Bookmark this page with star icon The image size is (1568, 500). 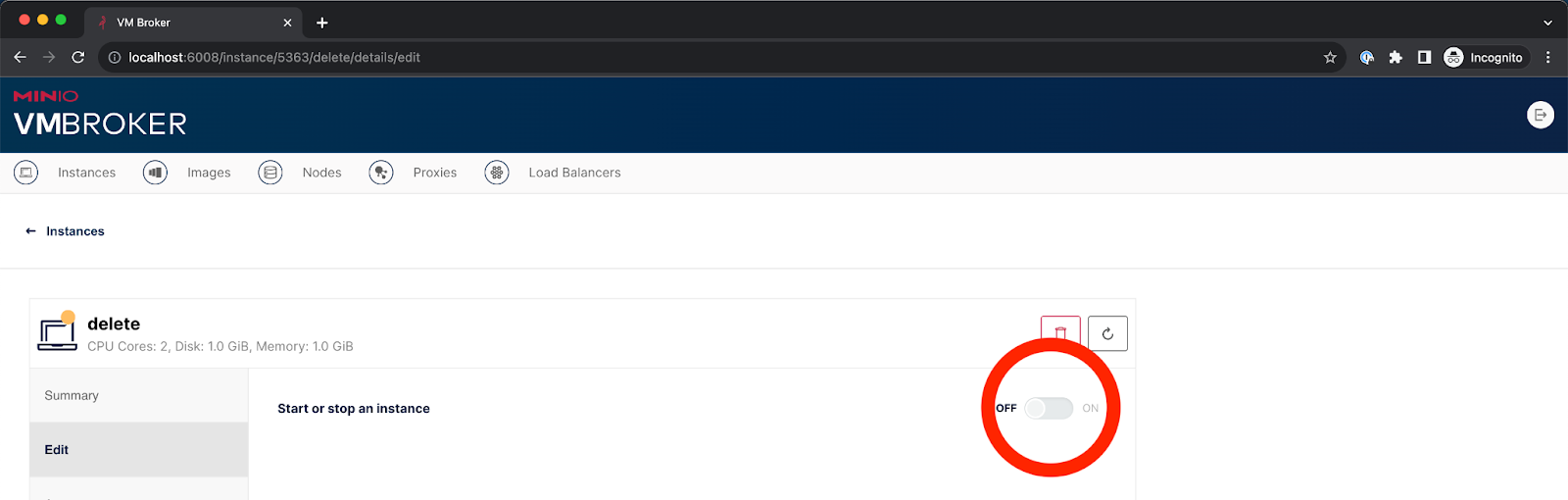coord(1330,58)
